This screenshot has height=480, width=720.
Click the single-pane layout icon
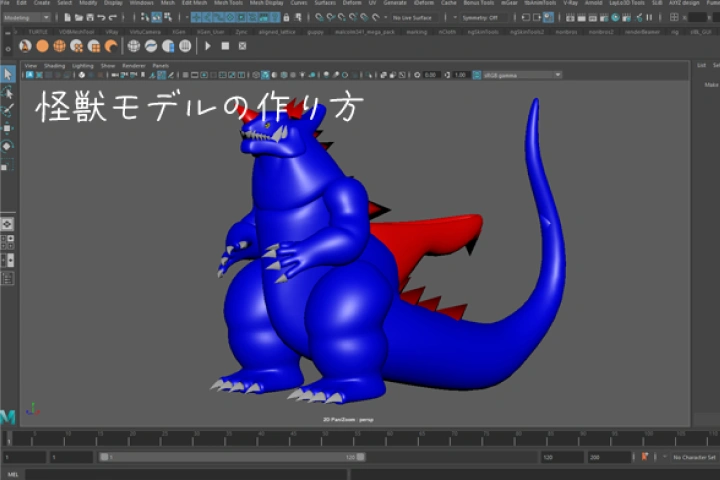pos(7,224)
